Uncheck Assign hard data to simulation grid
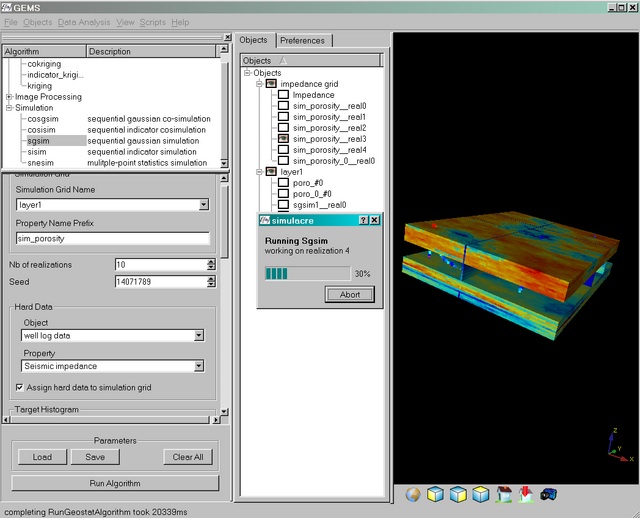640x518 pixels. [x=22, y=387]
